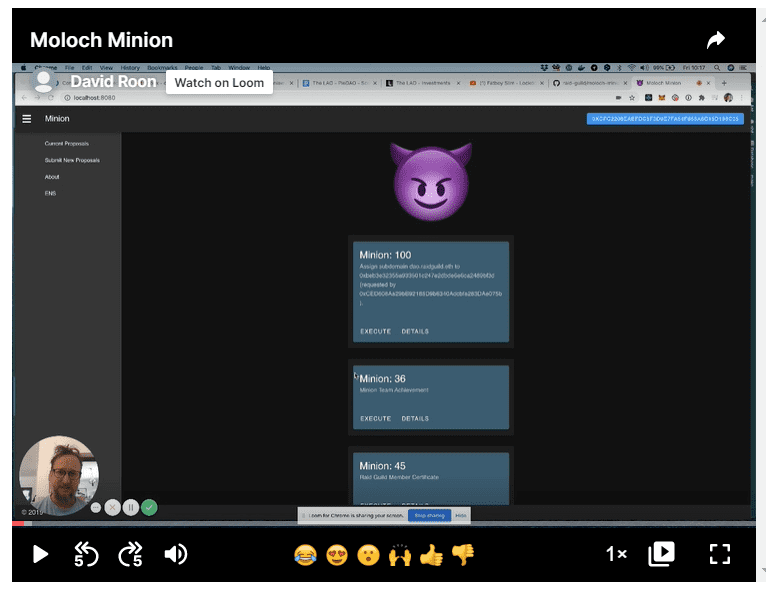This screenshot has height=590, width=766.
Task: React with the thumbs down emoji
Action: pos(463,555)
